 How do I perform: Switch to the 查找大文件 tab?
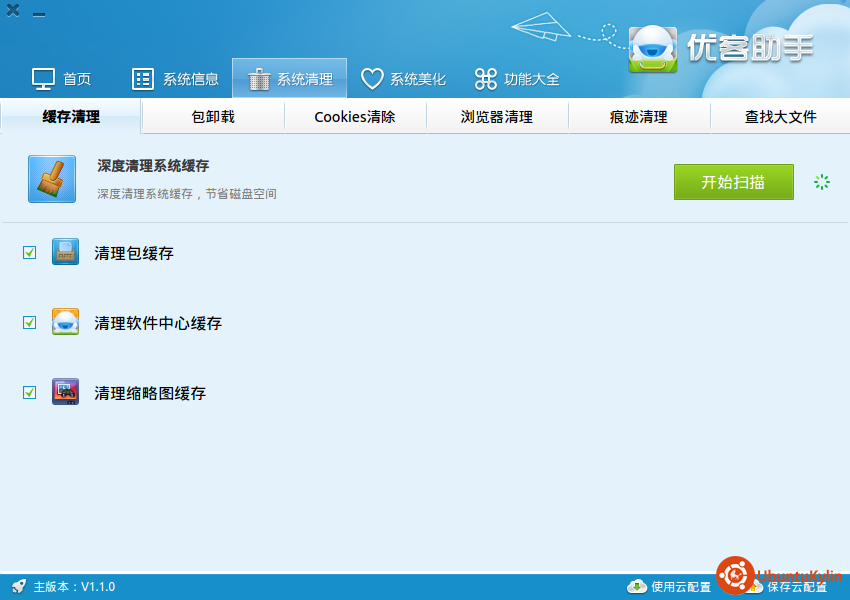point(780,117)
